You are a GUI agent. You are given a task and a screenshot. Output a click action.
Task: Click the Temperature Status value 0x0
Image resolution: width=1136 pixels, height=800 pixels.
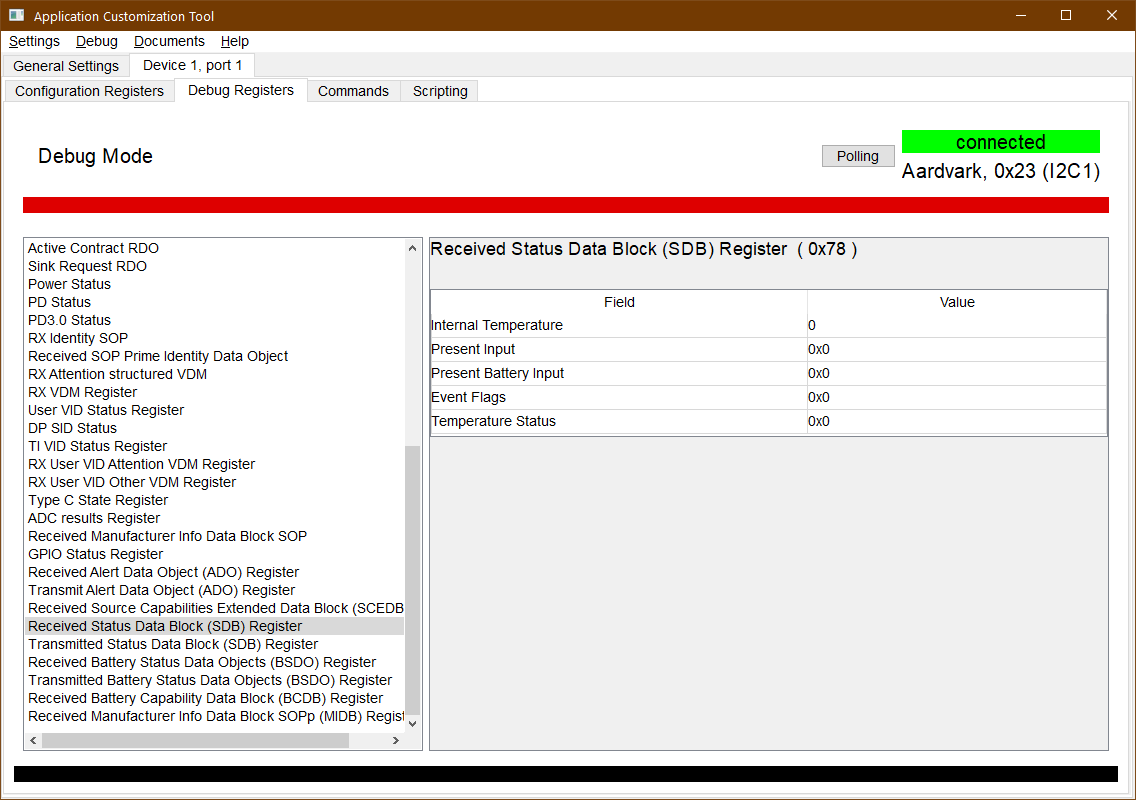pos(957,421)
